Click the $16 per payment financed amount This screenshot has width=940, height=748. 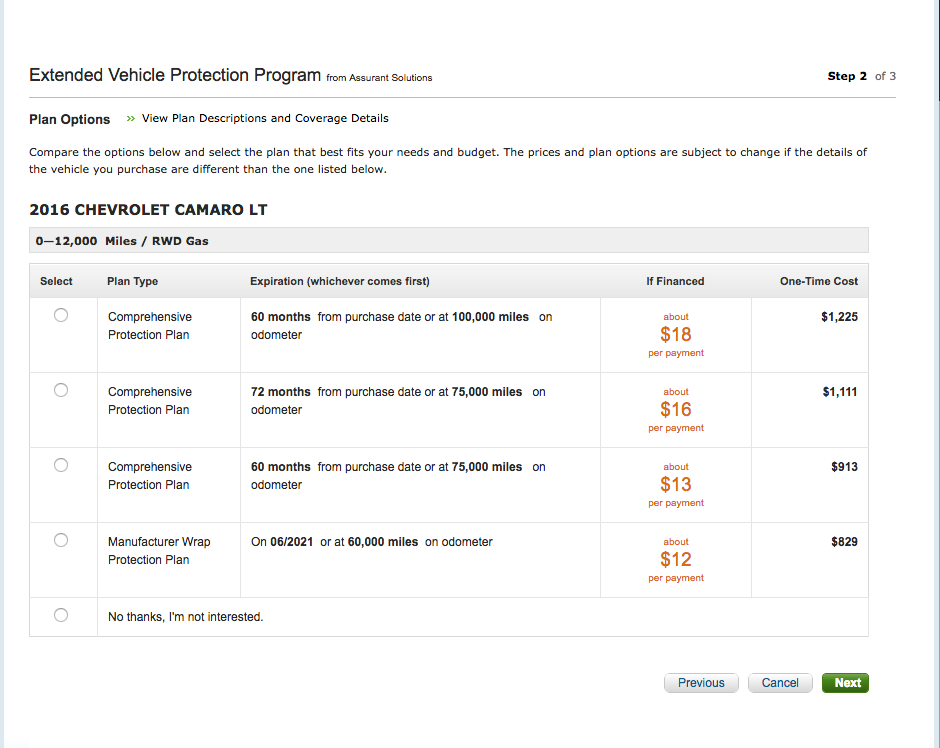coord(676,409)
